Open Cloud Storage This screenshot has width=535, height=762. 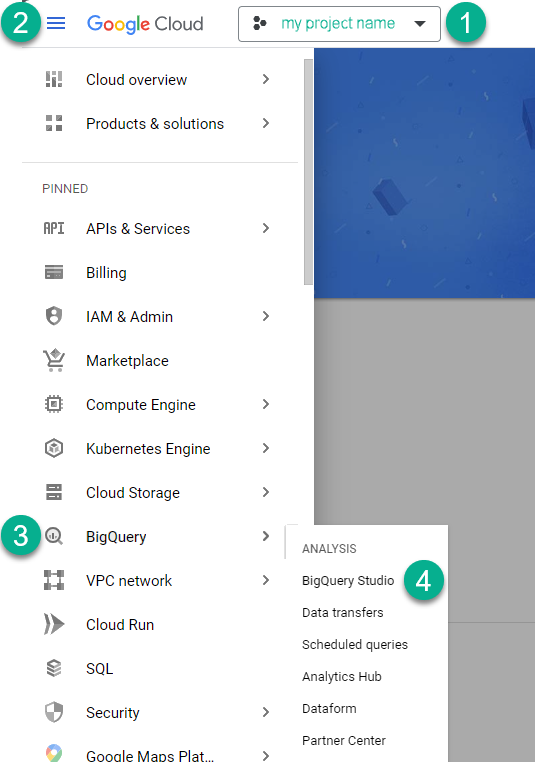[133, 493]
